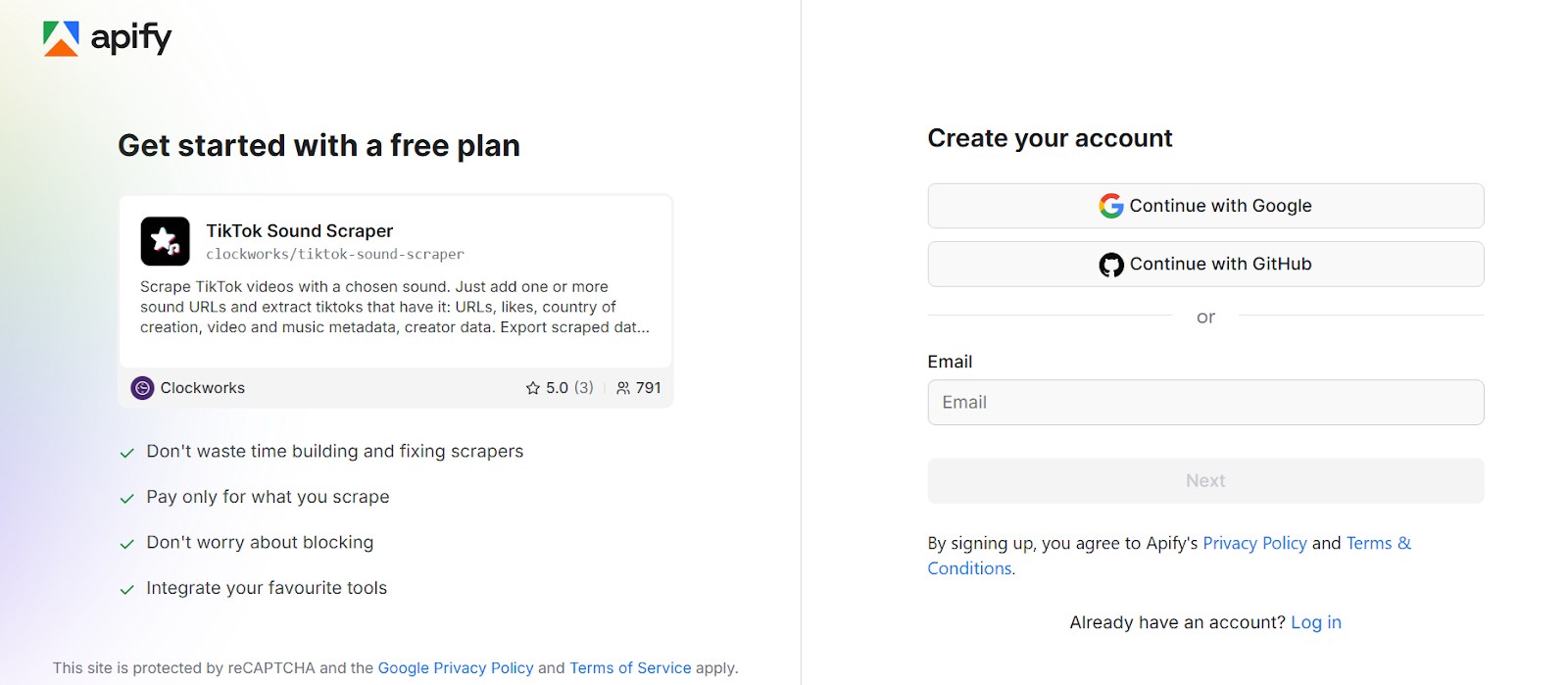
Task: Open the Google Terms of Service link
Action: [x=630, y=667]
